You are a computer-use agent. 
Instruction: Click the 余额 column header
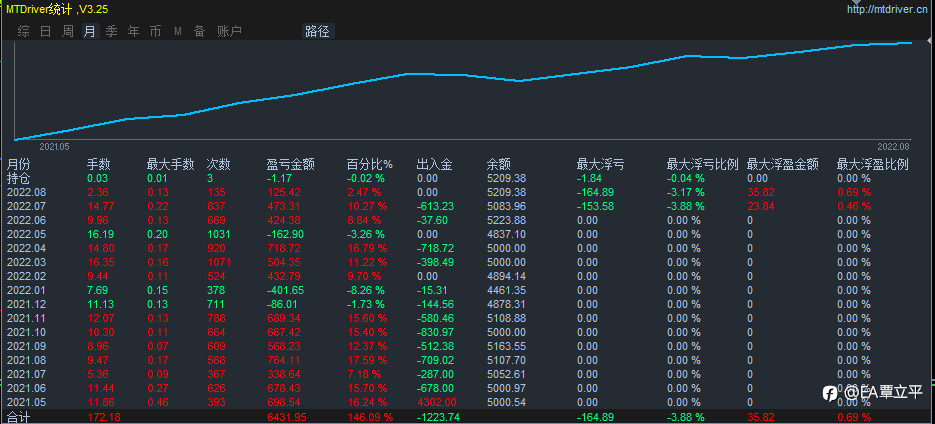tap(499, 164)
